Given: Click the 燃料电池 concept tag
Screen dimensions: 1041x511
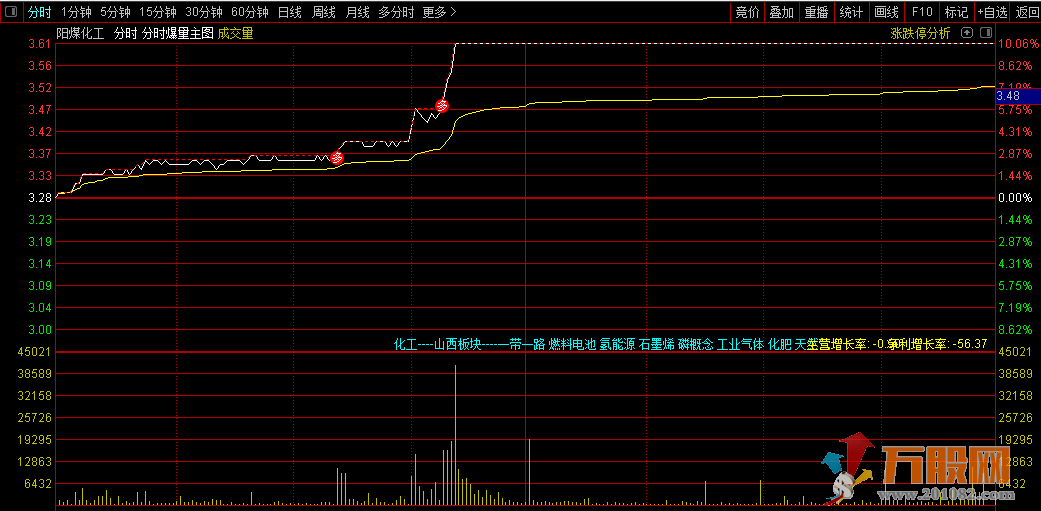Looking at the screenshot, I should (x=572, y=344).
